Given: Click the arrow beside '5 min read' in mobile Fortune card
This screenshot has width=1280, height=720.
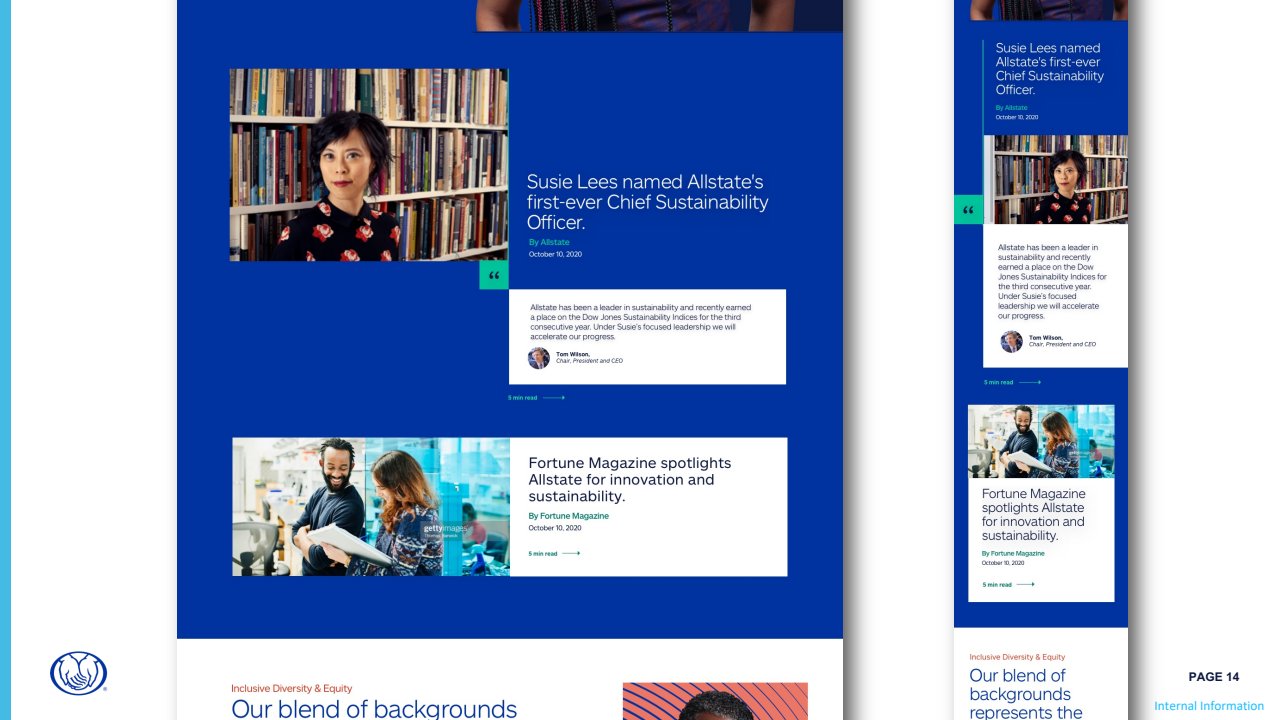Looking at the screenshot, I should point(1026,584).
